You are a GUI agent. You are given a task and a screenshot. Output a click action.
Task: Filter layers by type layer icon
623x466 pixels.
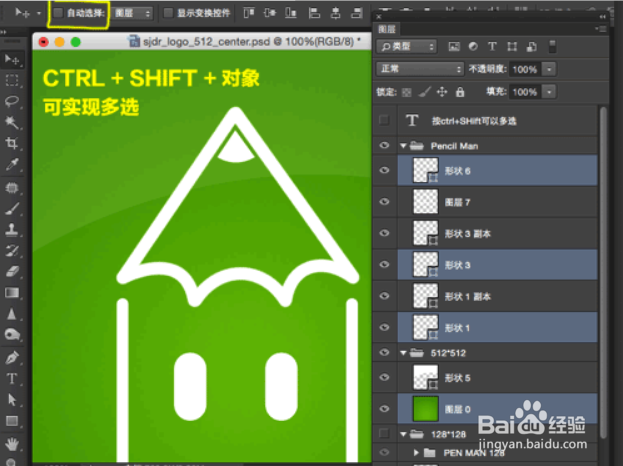(x=492, y=46)
